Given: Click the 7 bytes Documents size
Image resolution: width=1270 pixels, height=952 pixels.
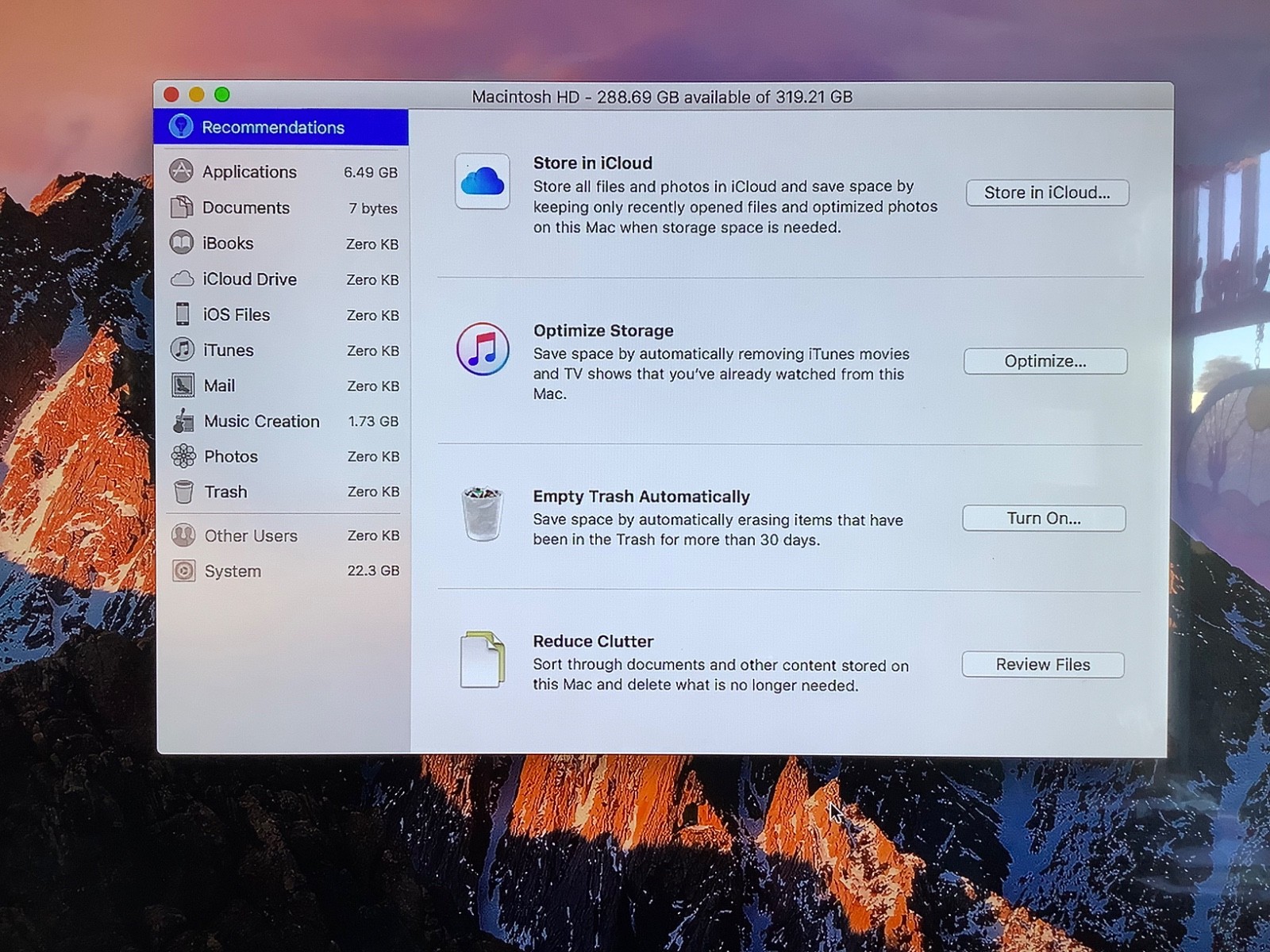Looking at the screenshot, I should point(373,208).
